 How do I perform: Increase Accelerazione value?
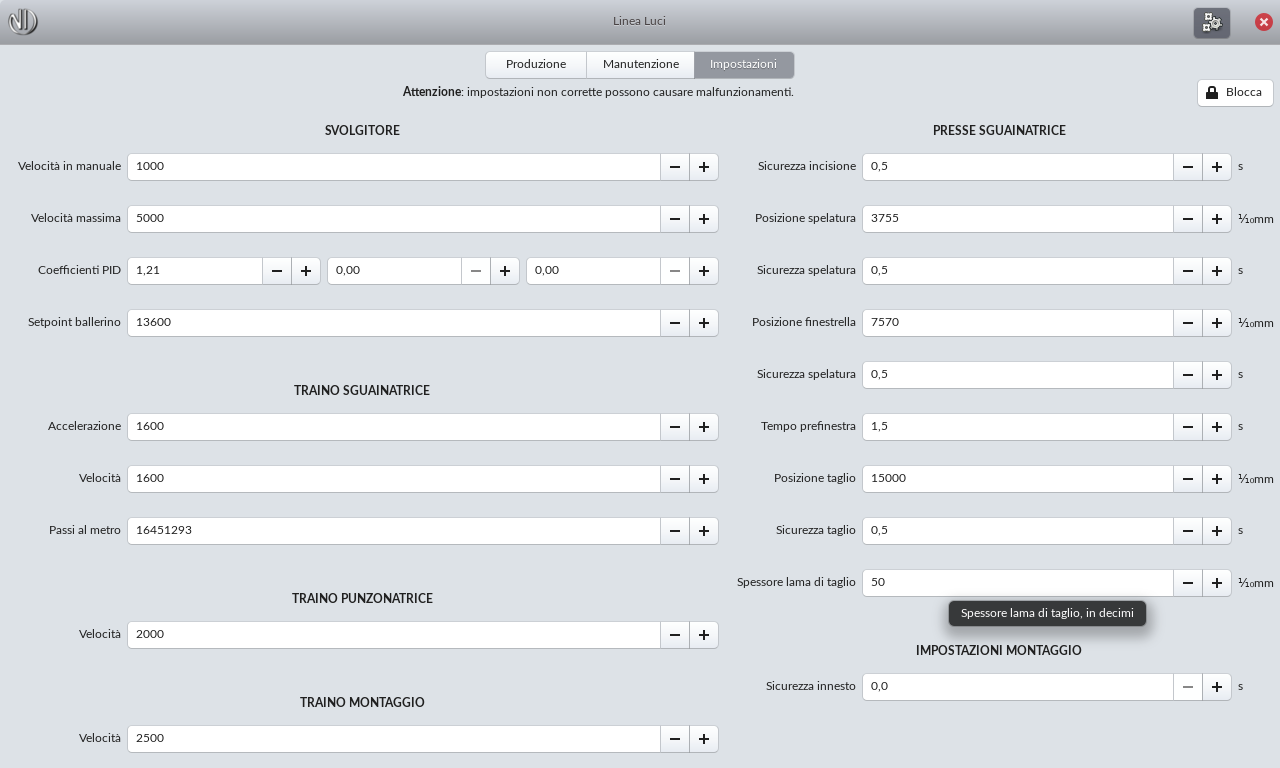tap(704, 427)
